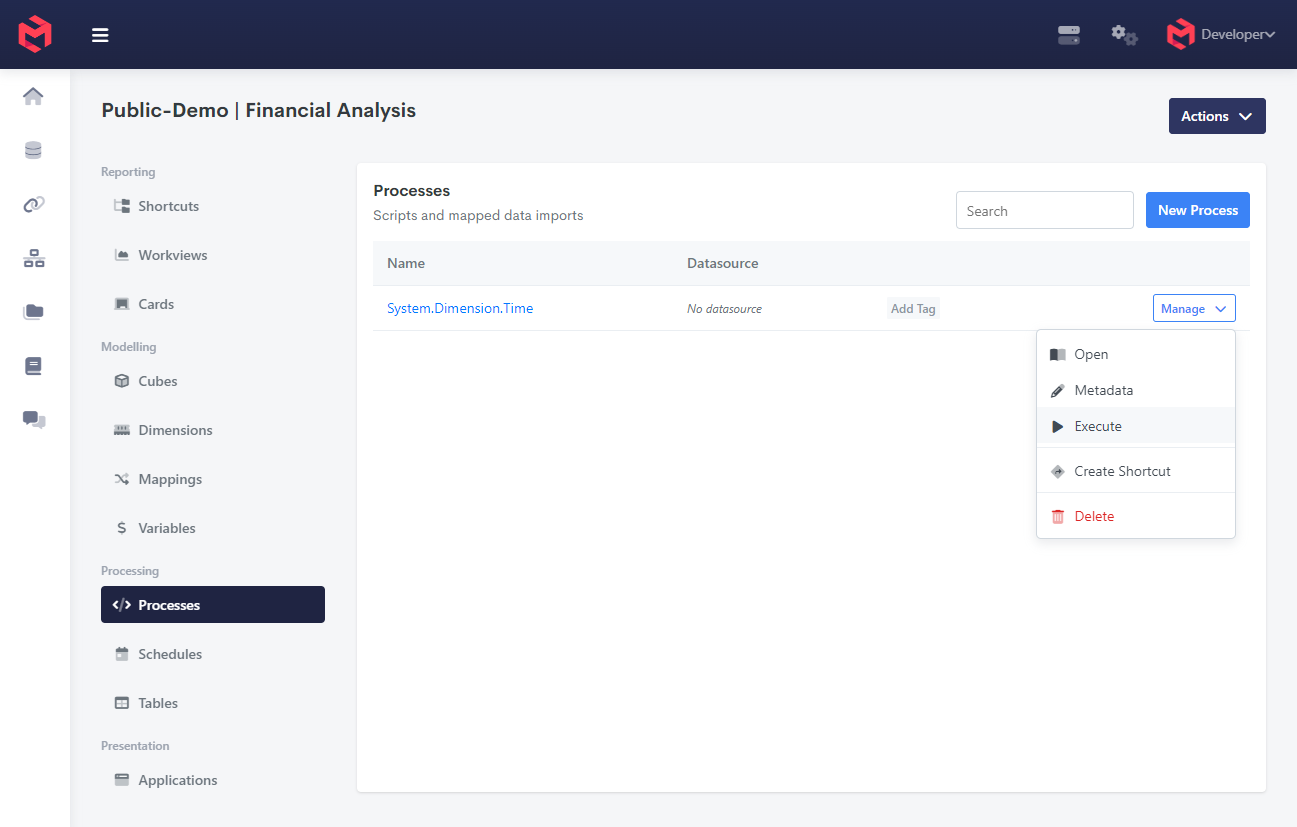Click the home icon in left sidebar
Image resolution: width=1297 pixels, height=827 pixels.
34,97
